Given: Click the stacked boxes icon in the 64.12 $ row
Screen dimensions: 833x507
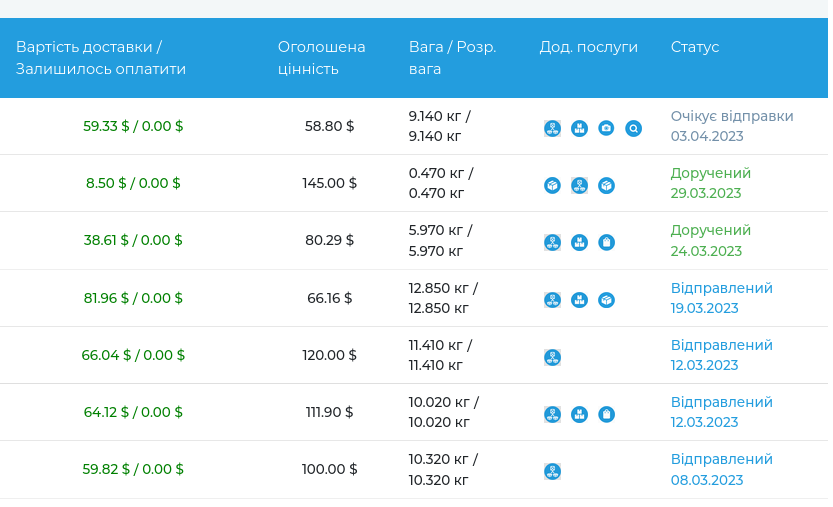Looking at the screenshot, I should [x=579, y=414].
